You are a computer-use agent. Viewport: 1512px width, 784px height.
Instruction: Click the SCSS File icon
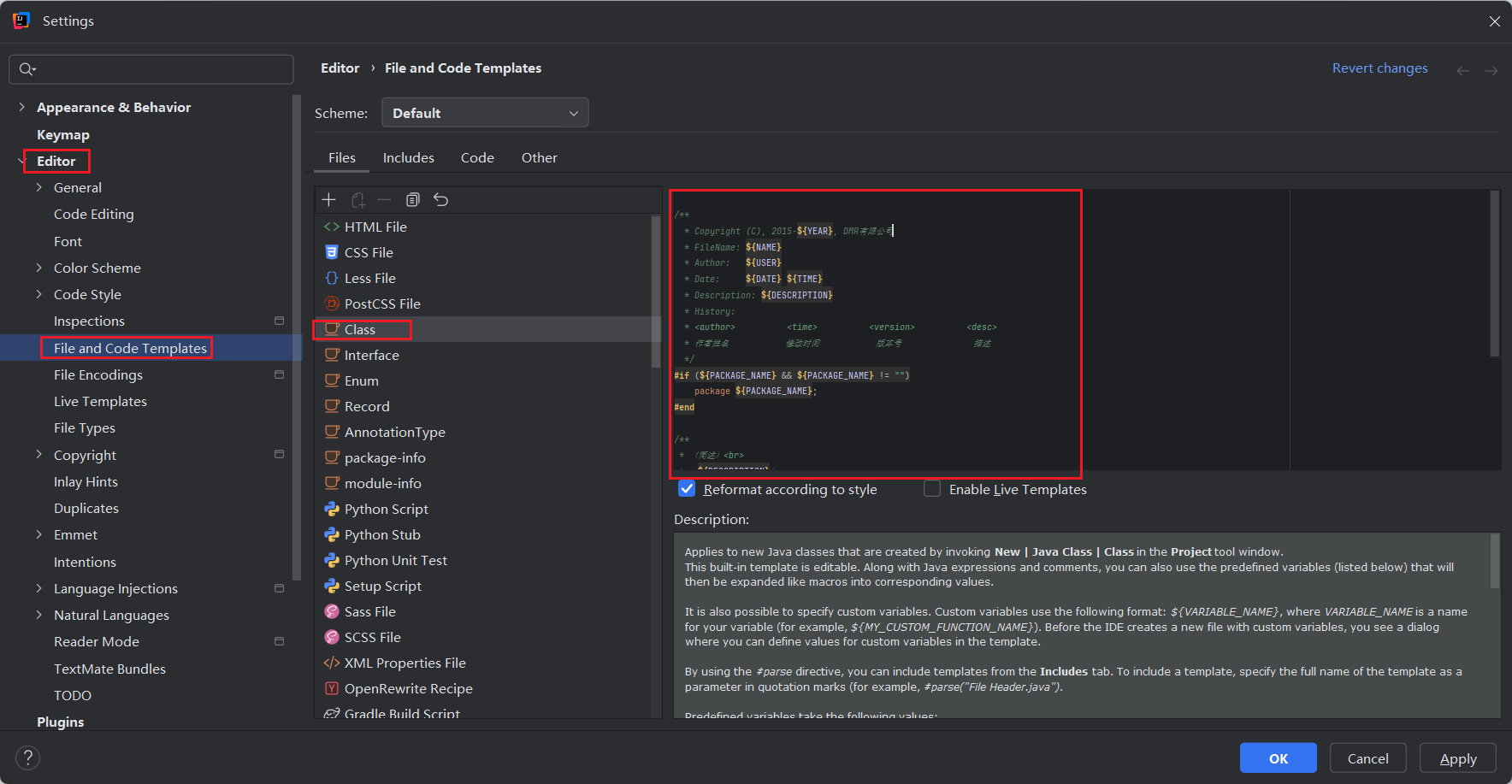point(332,637)
